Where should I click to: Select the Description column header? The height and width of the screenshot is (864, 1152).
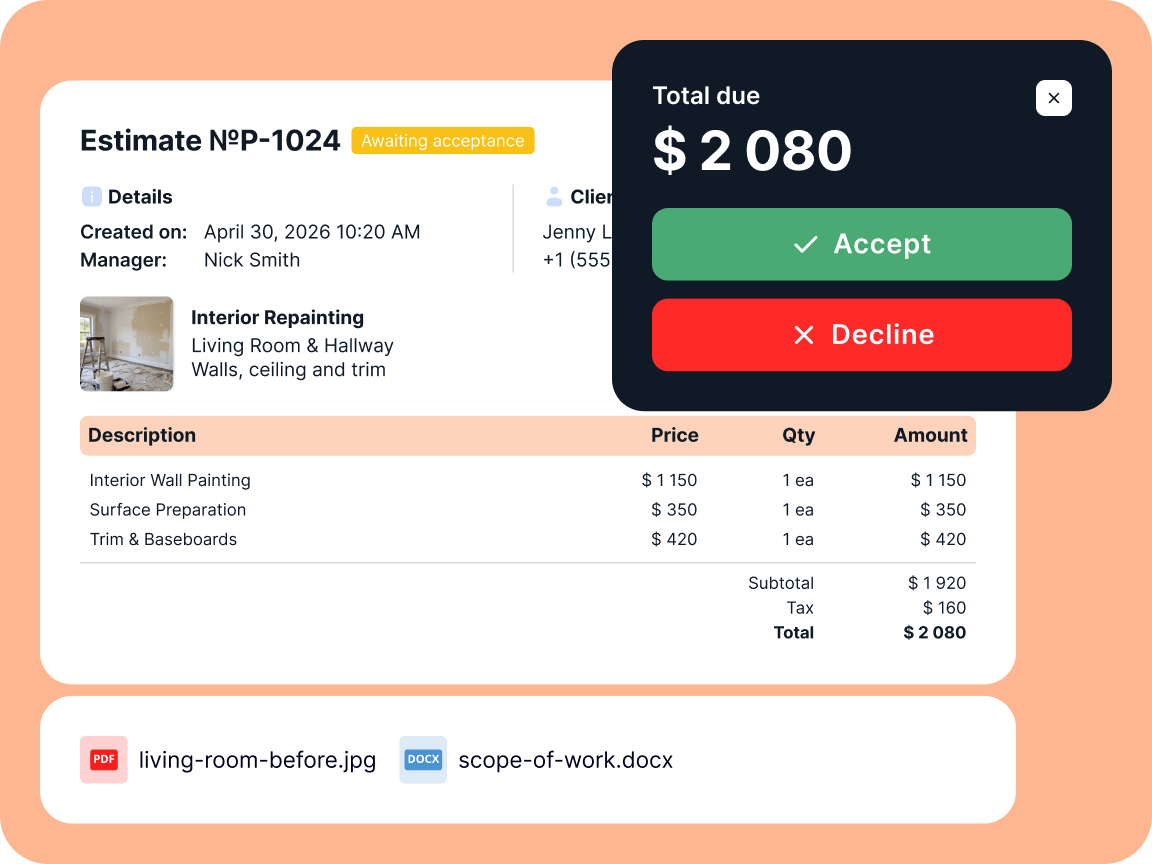142,435
